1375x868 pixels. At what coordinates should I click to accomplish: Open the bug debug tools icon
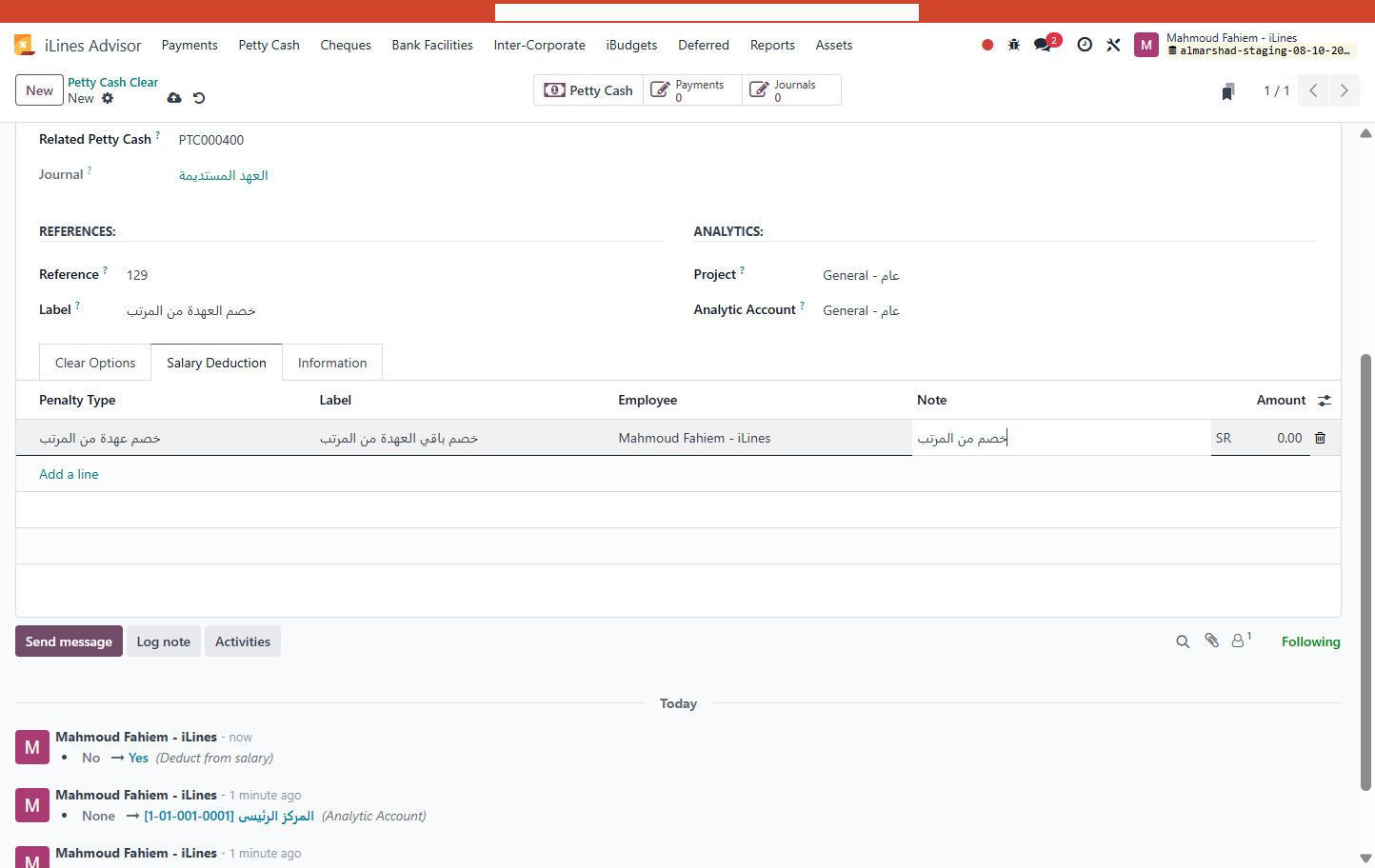pos(1014,45)
